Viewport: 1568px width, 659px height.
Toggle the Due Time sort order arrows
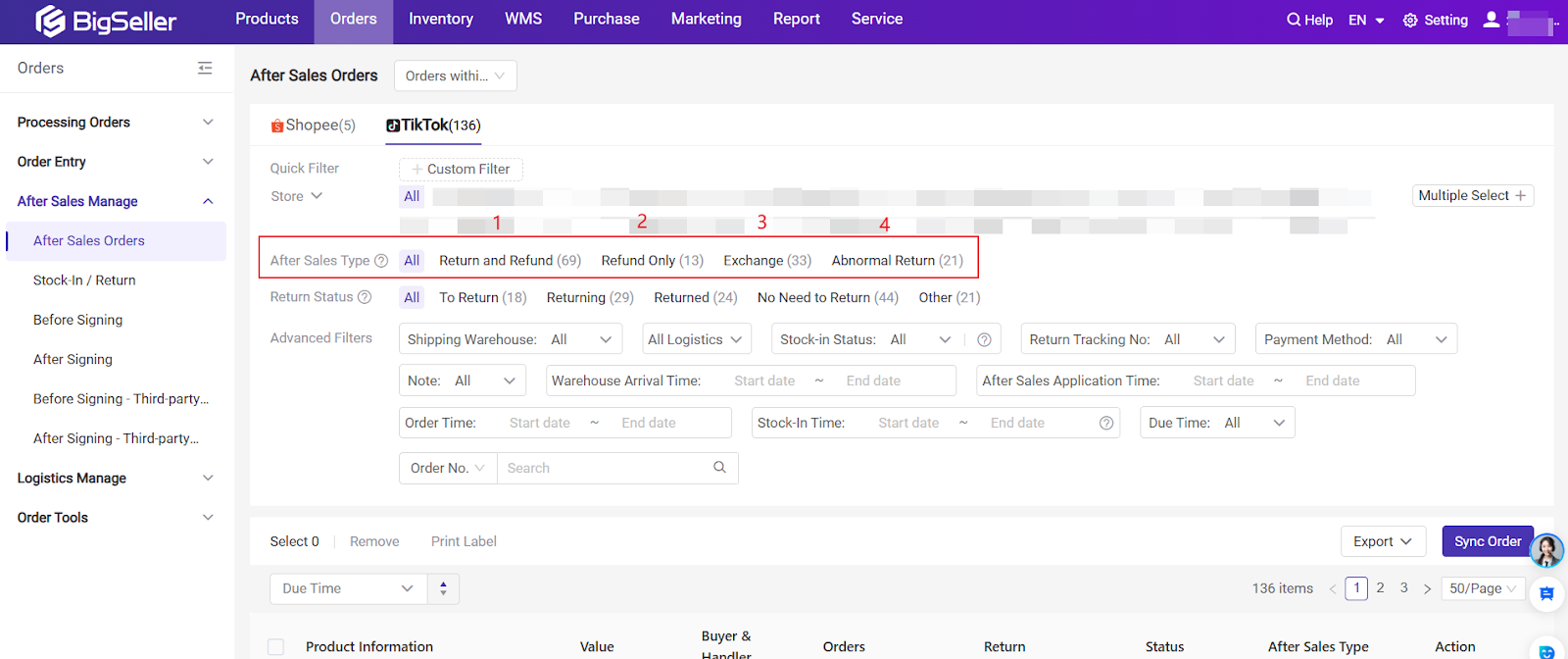click(x=443, y=588)
